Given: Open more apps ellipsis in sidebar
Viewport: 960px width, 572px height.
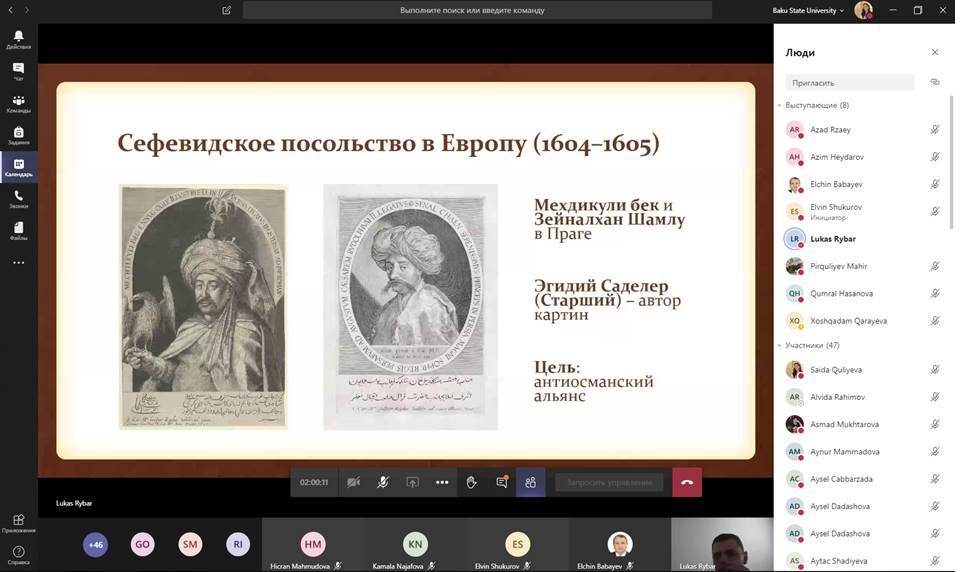Looking at the screenshot, I should (18, 263).
